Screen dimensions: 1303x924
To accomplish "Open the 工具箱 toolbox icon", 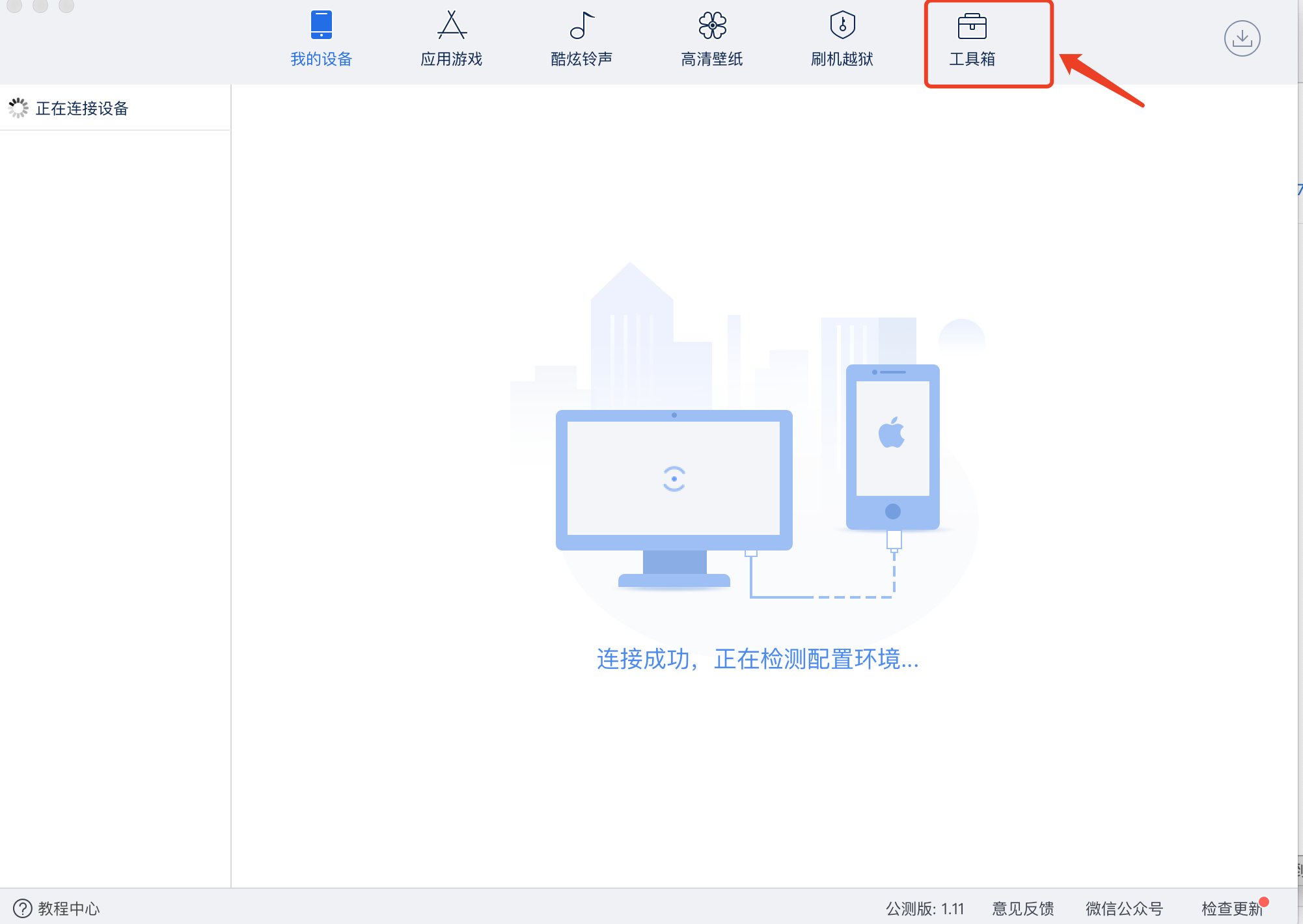I will [x=972, y=27].
